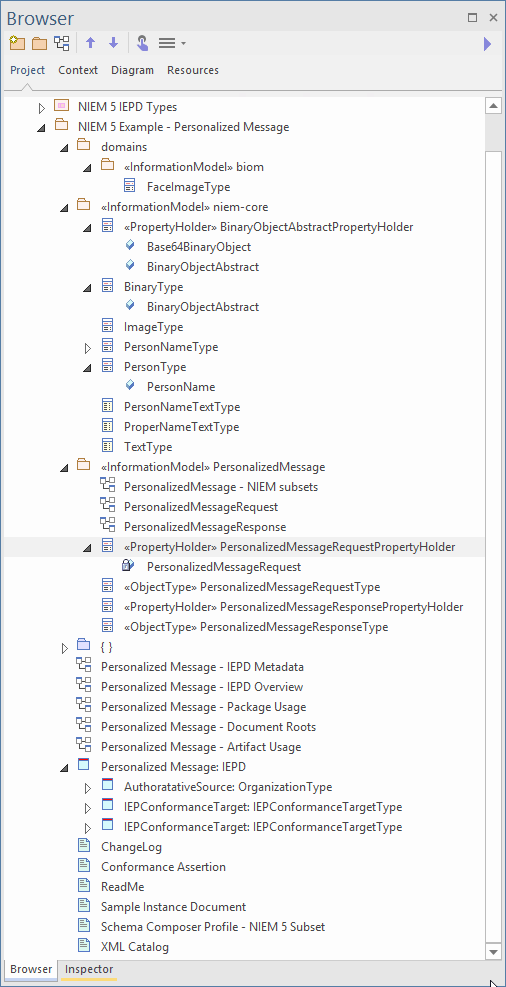
Task: Collapse the PersonType class node
Action: [87, 368]
